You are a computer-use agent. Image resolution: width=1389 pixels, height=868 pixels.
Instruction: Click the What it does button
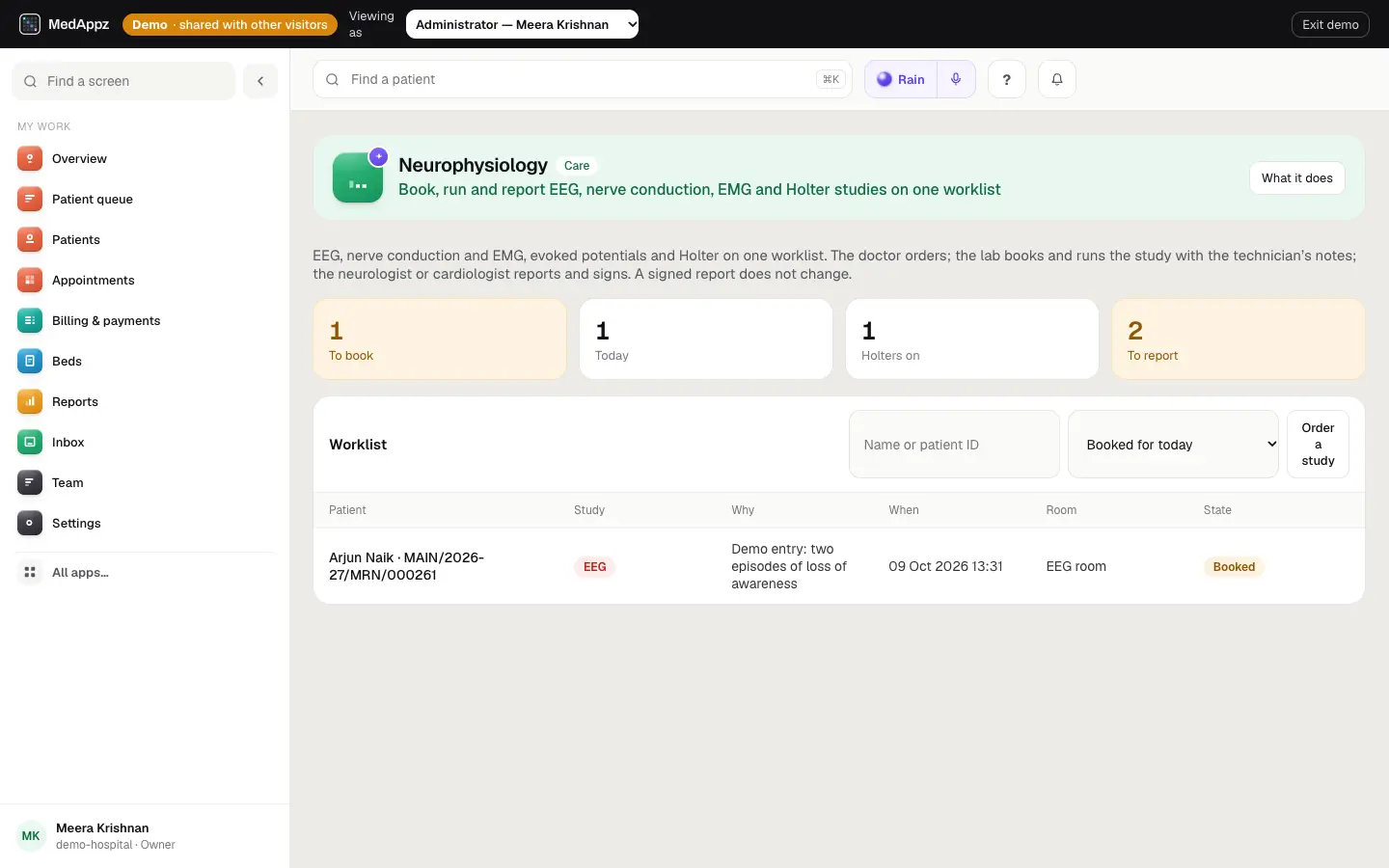point(1296,177)
